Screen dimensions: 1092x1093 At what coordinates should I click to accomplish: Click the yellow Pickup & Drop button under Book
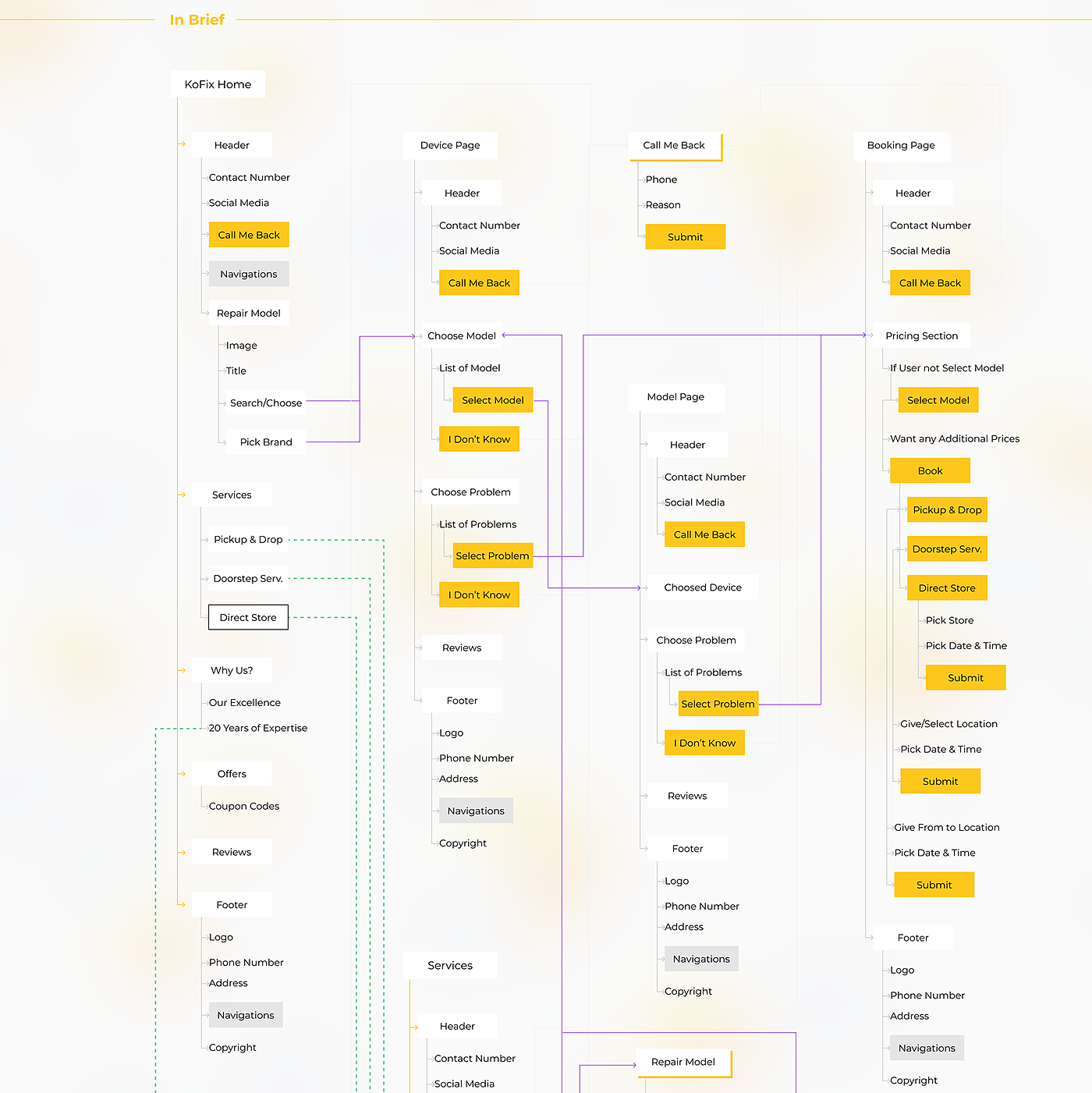point(947,510)
